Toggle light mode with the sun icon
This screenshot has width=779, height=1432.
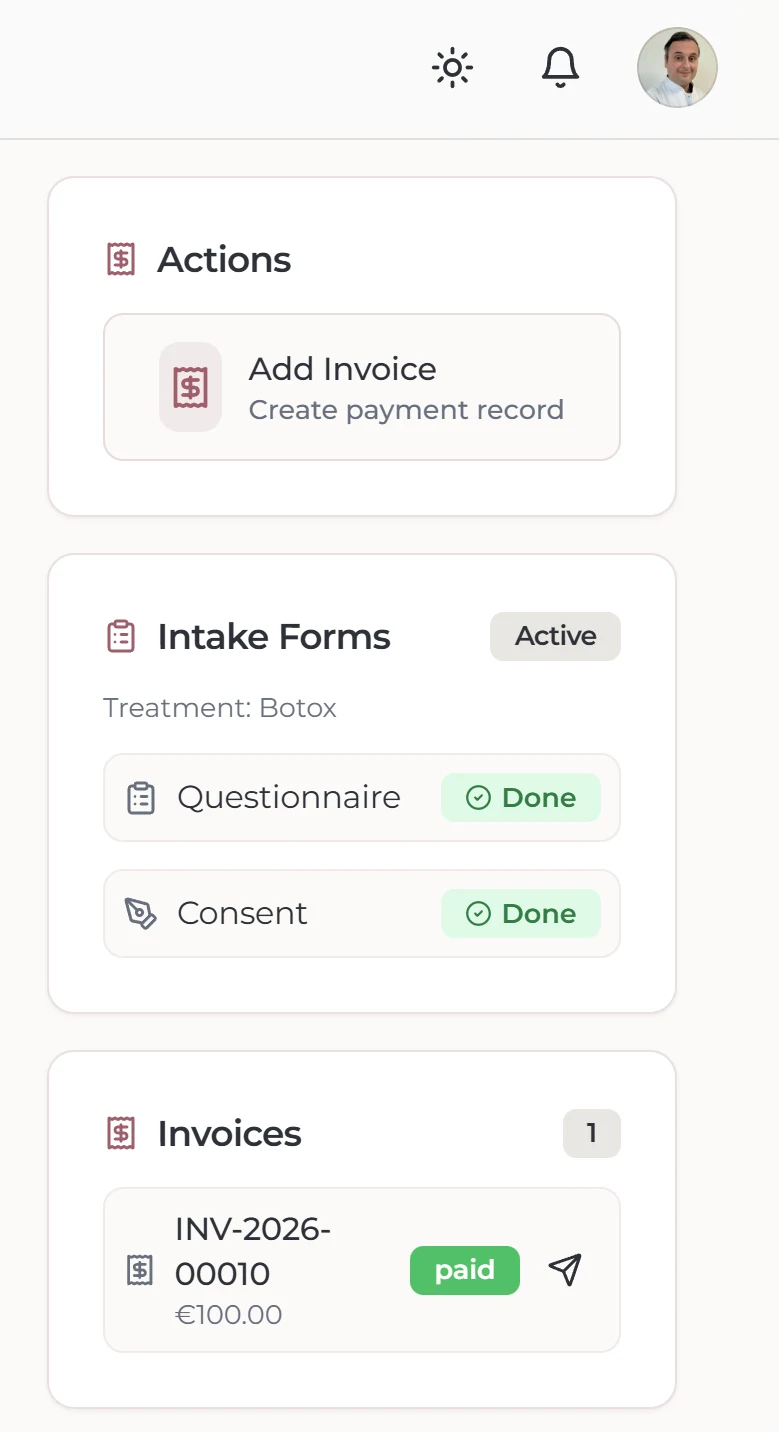451,67
